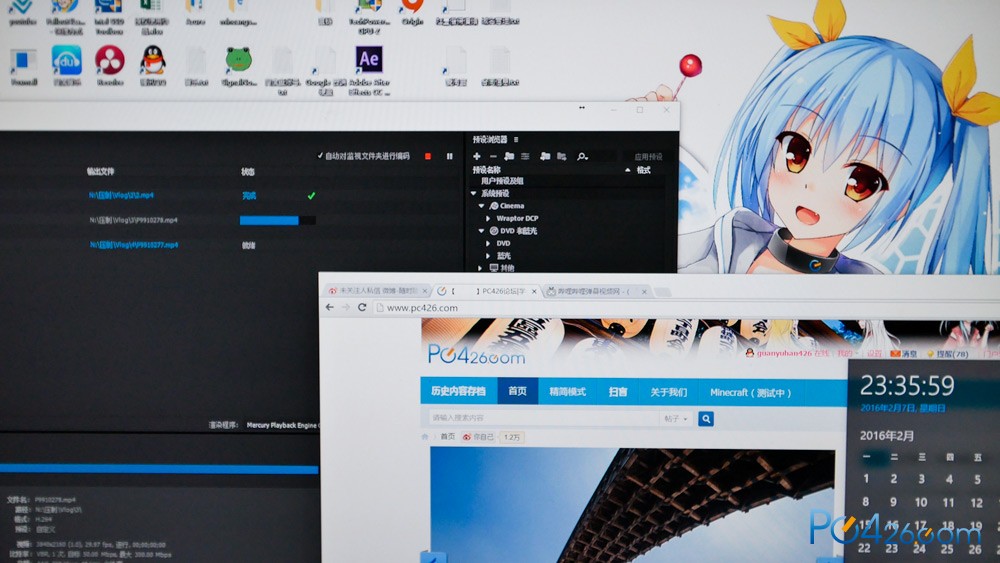Viewport: 1000px width, 563px height.
Task: Select date 10 in the February calendar
Action: [920, 502]
